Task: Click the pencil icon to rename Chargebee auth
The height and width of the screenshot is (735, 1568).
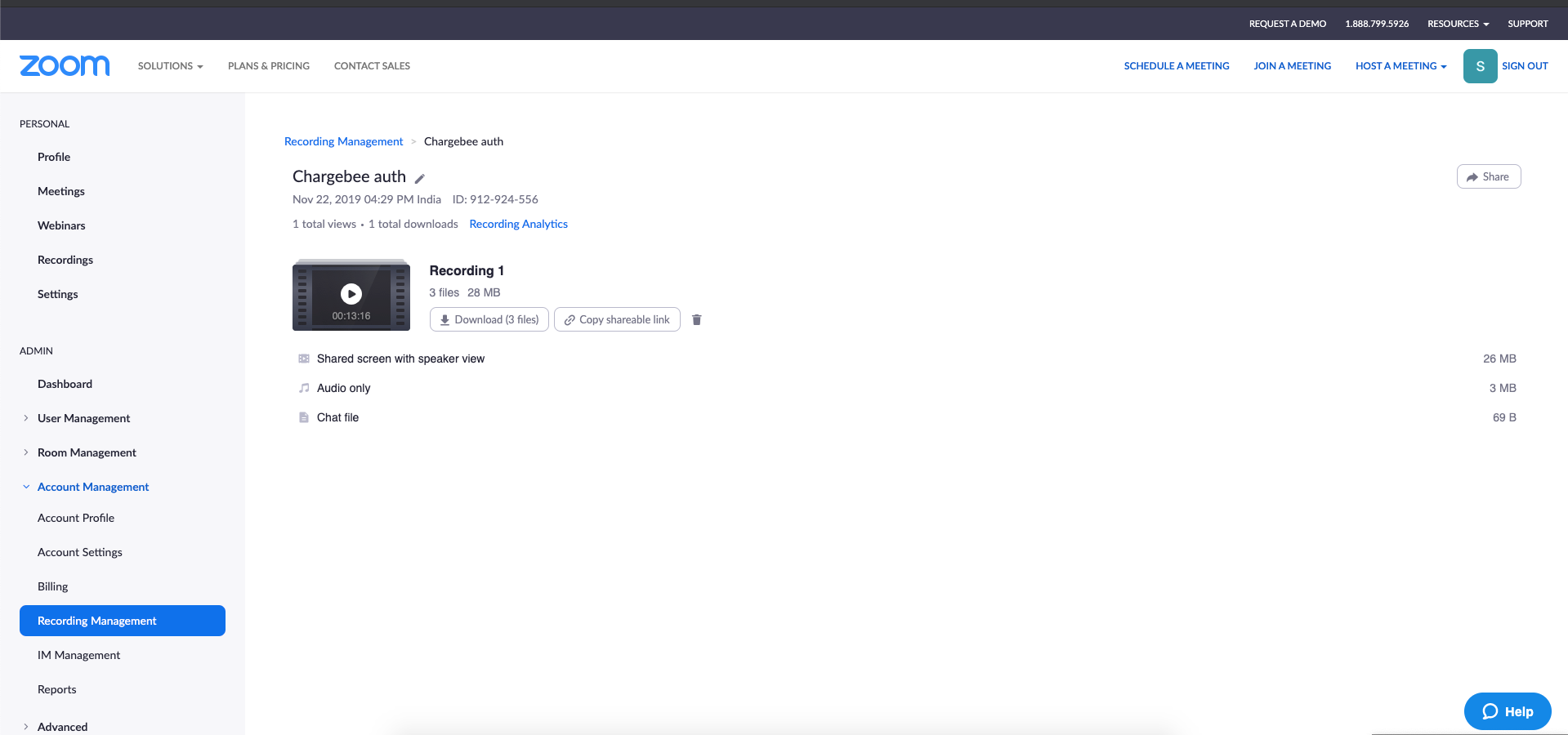Action: point(420,178)
